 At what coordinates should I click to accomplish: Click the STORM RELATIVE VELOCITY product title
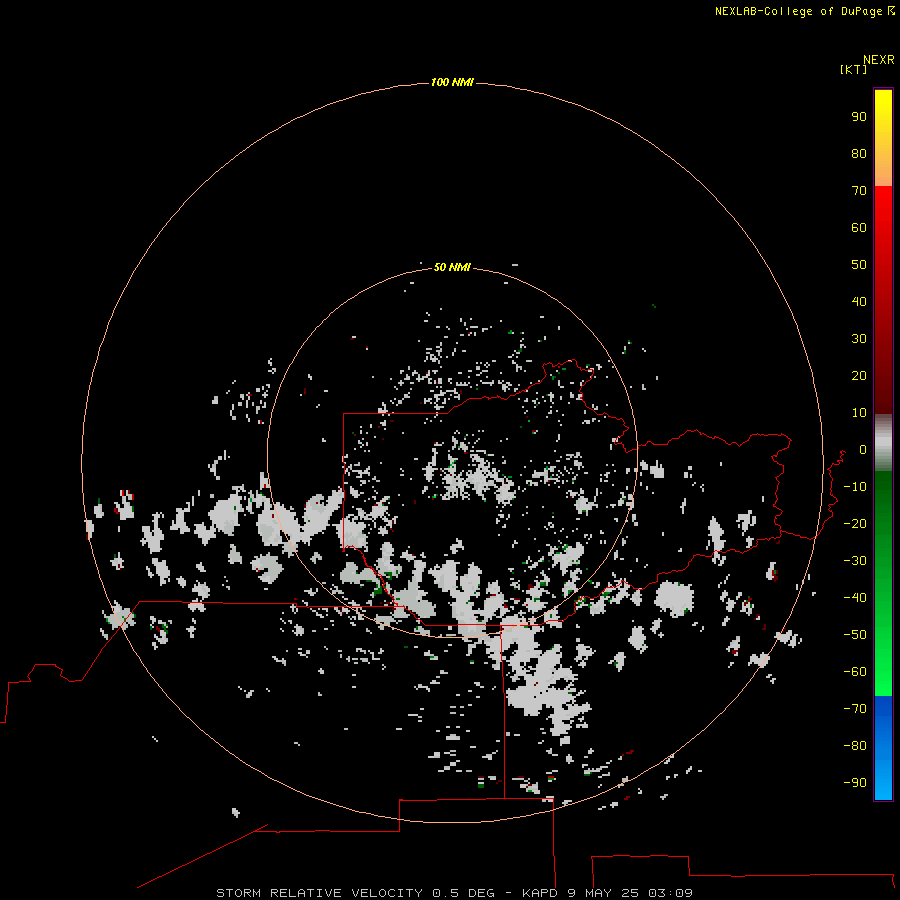coord(319,893)
